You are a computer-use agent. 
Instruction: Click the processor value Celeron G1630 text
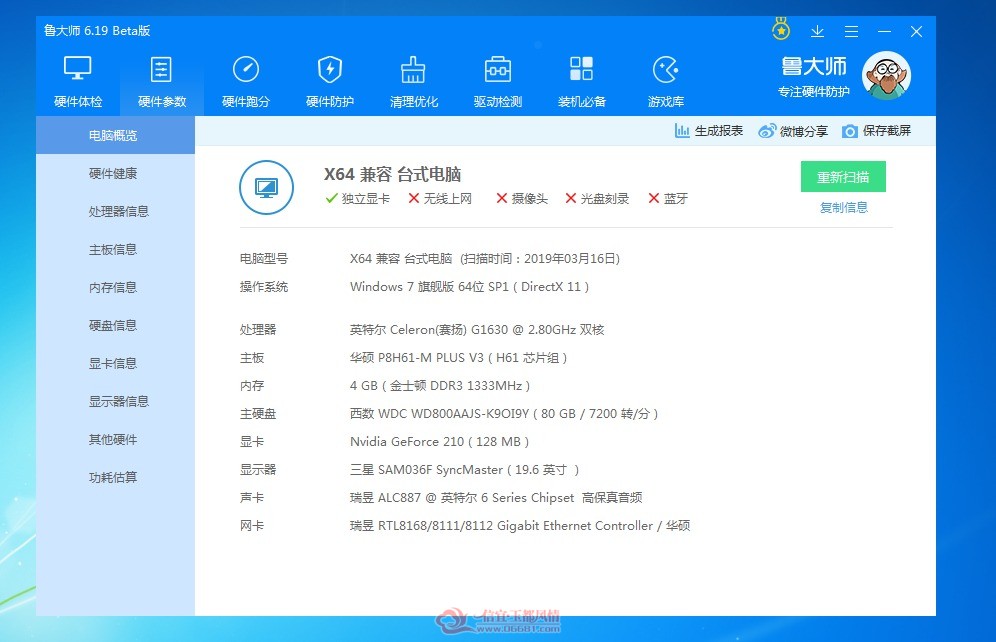477,330
